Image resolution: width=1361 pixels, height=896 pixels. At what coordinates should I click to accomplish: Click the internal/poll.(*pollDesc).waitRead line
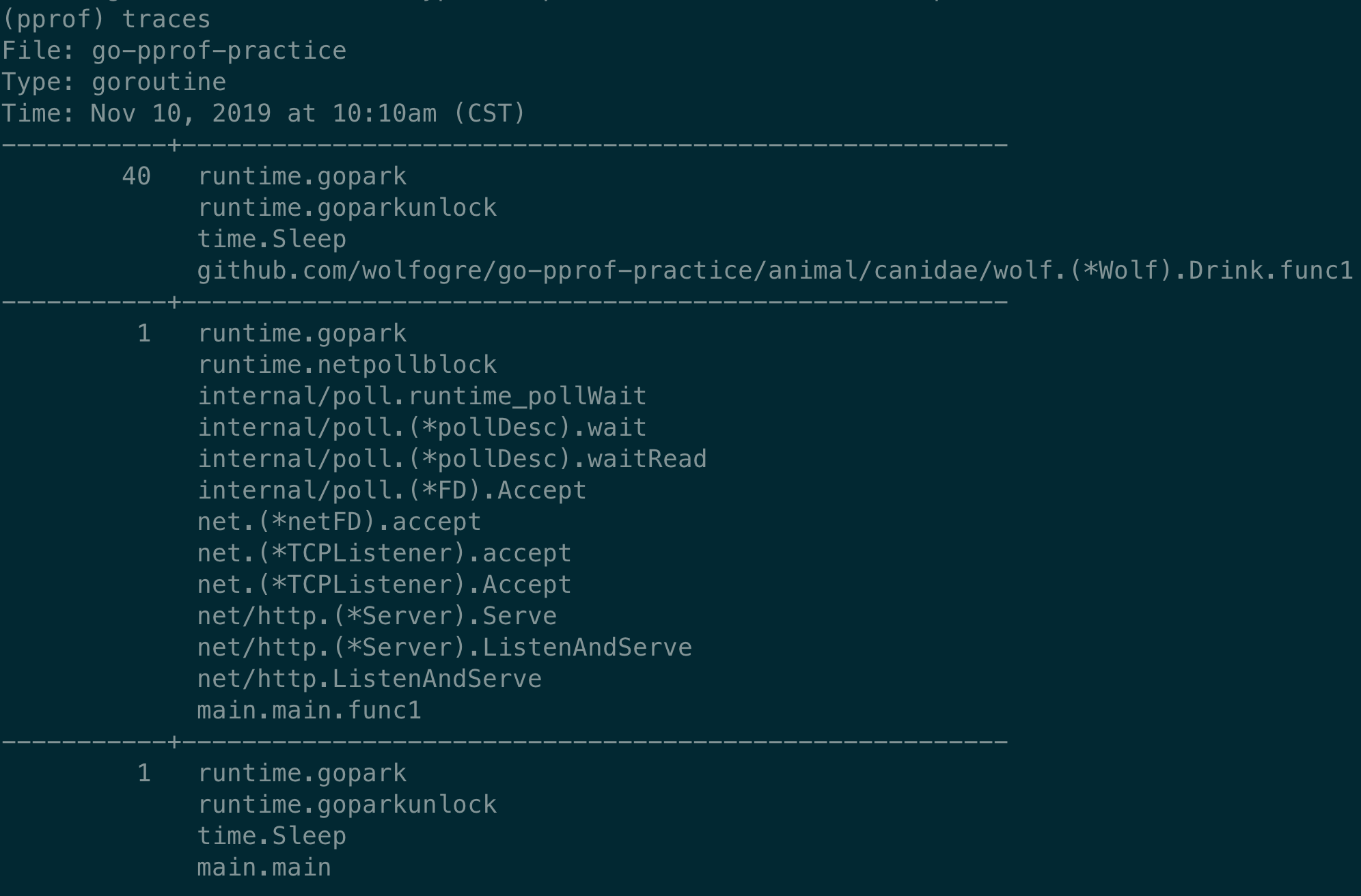point(452,459)
